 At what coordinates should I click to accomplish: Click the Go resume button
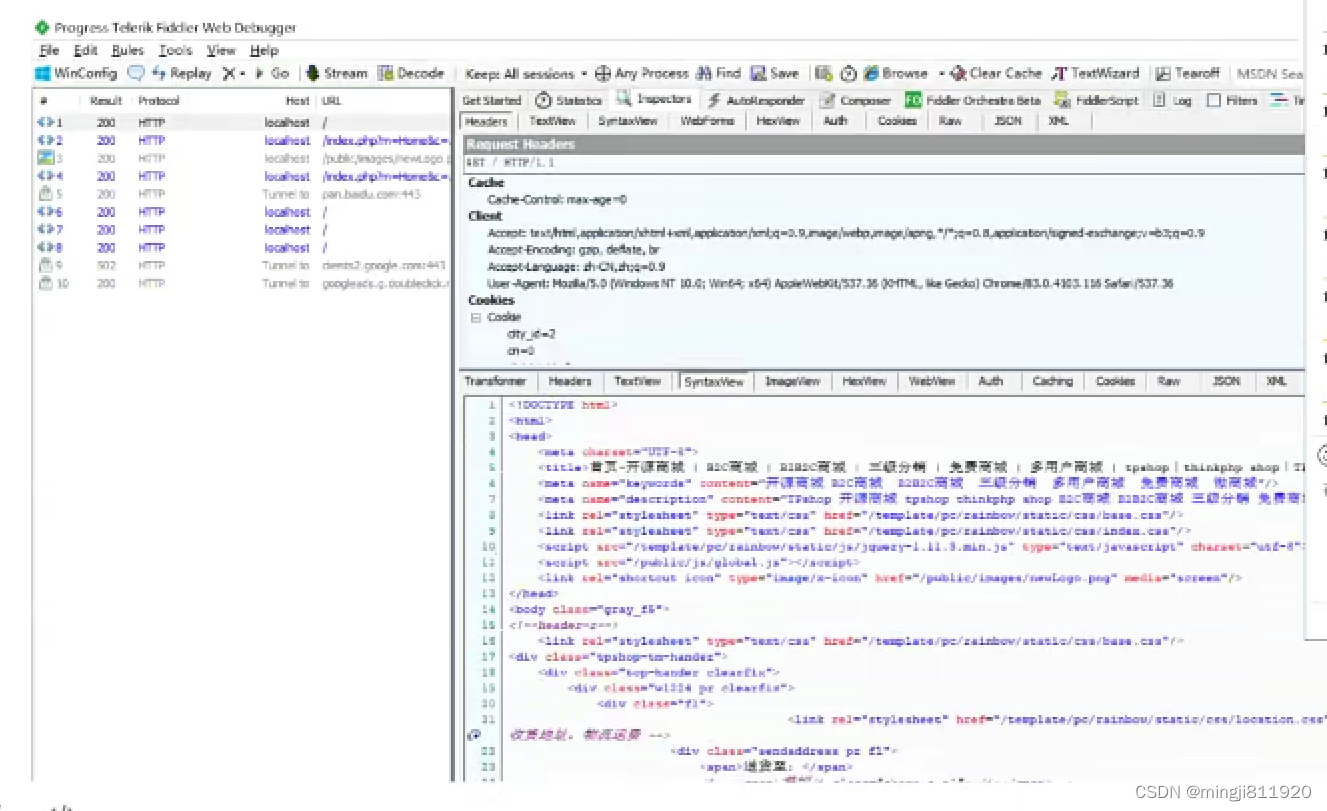click(272, 73)
